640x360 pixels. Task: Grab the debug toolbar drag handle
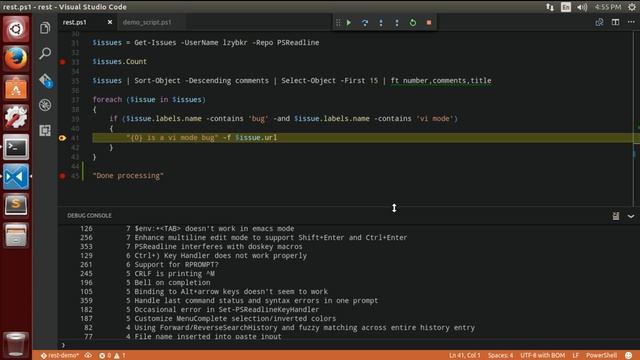338,22
